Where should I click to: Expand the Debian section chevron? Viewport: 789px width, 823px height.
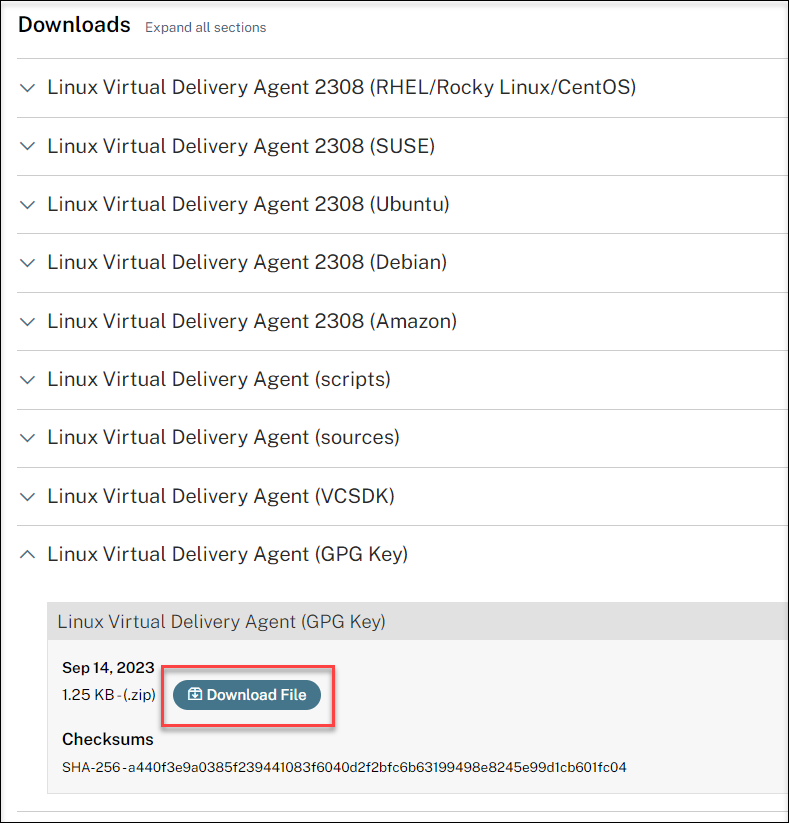[x=28, y=263]
